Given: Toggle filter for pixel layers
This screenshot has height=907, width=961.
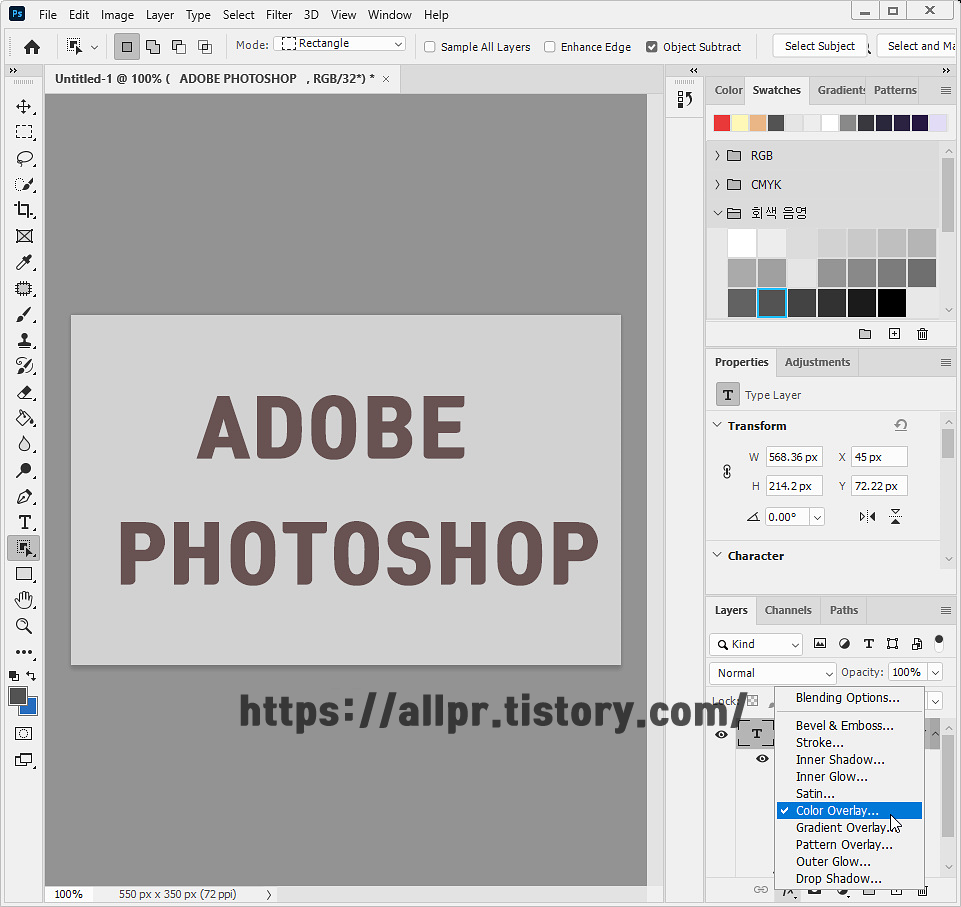Looking at the screenshot, I should tap(819, 643).
